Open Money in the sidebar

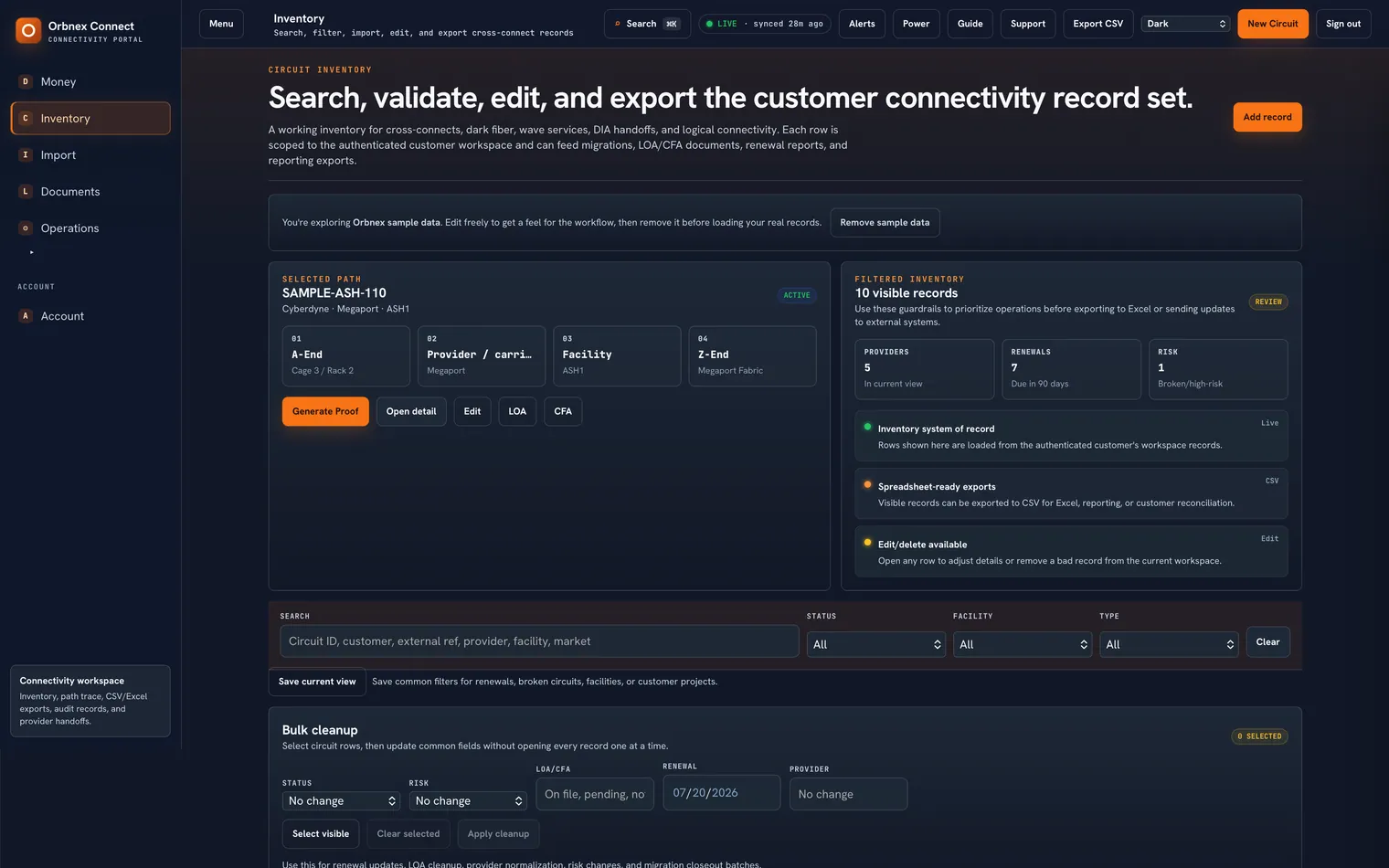(x=90, y=81)
